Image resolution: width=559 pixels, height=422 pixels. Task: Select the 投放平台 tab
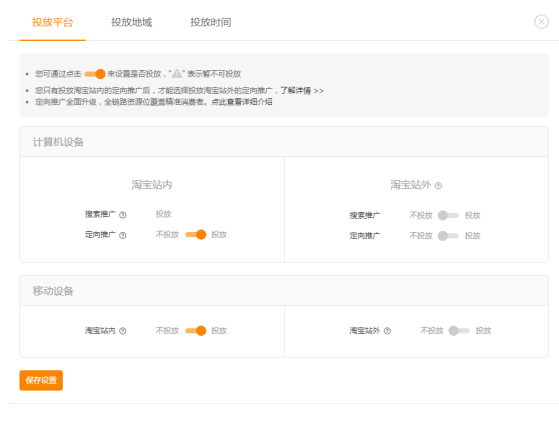coord(53,22)
